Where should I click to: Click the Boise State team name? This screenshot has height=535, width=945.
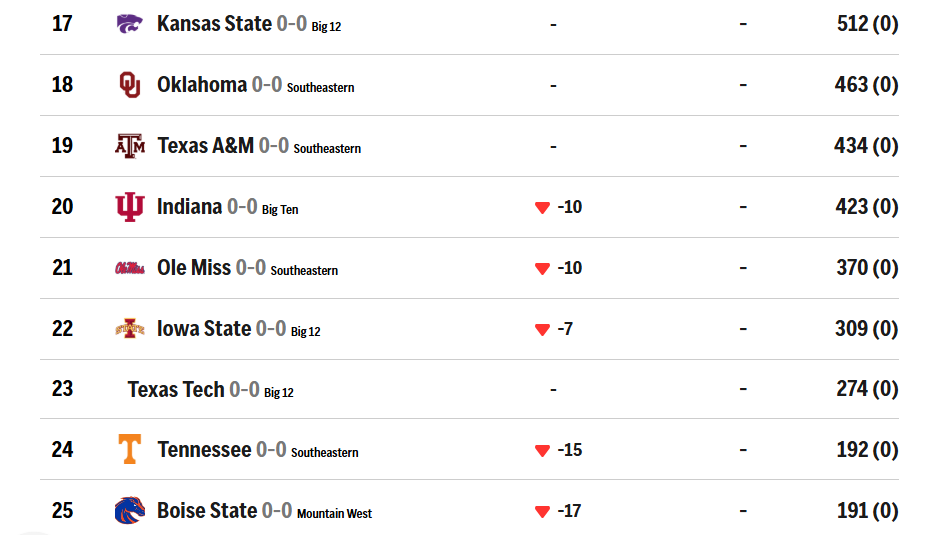point(207,510)
